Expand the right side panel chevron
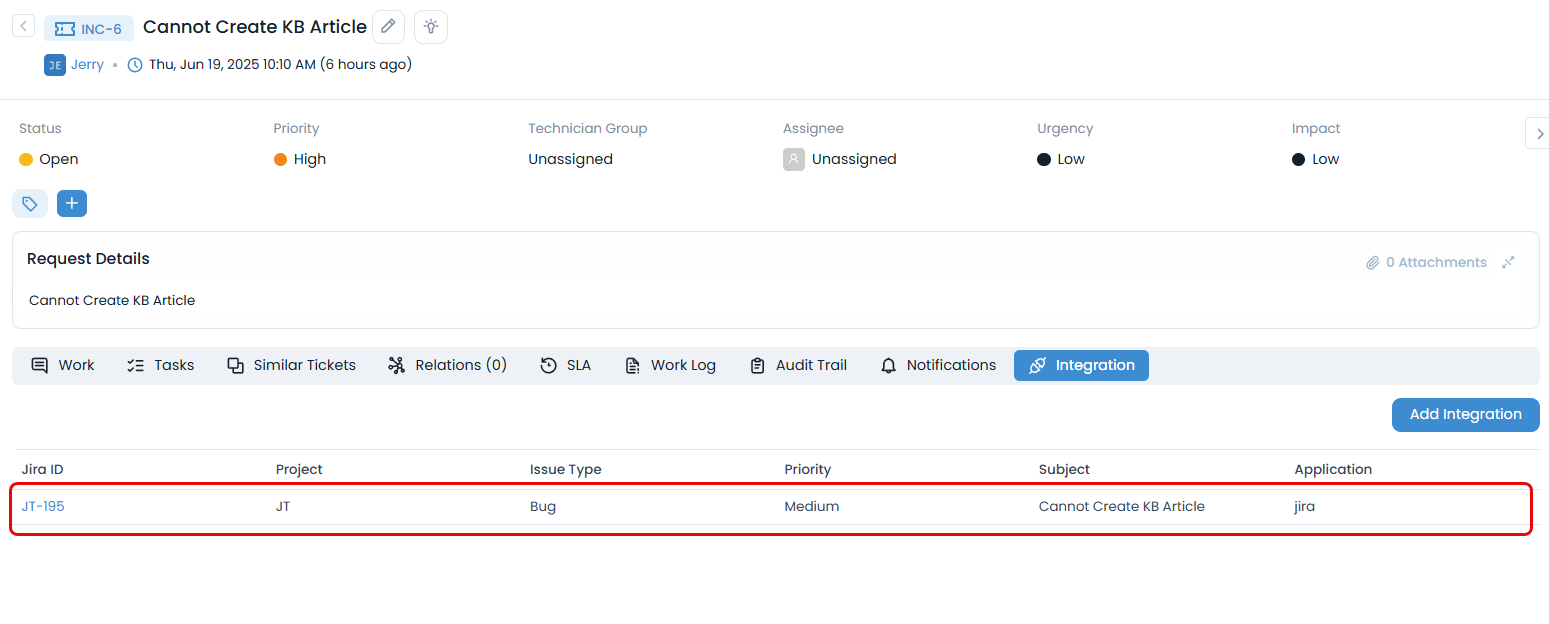Screen dimensions: 1549x624 point(1536,133)
